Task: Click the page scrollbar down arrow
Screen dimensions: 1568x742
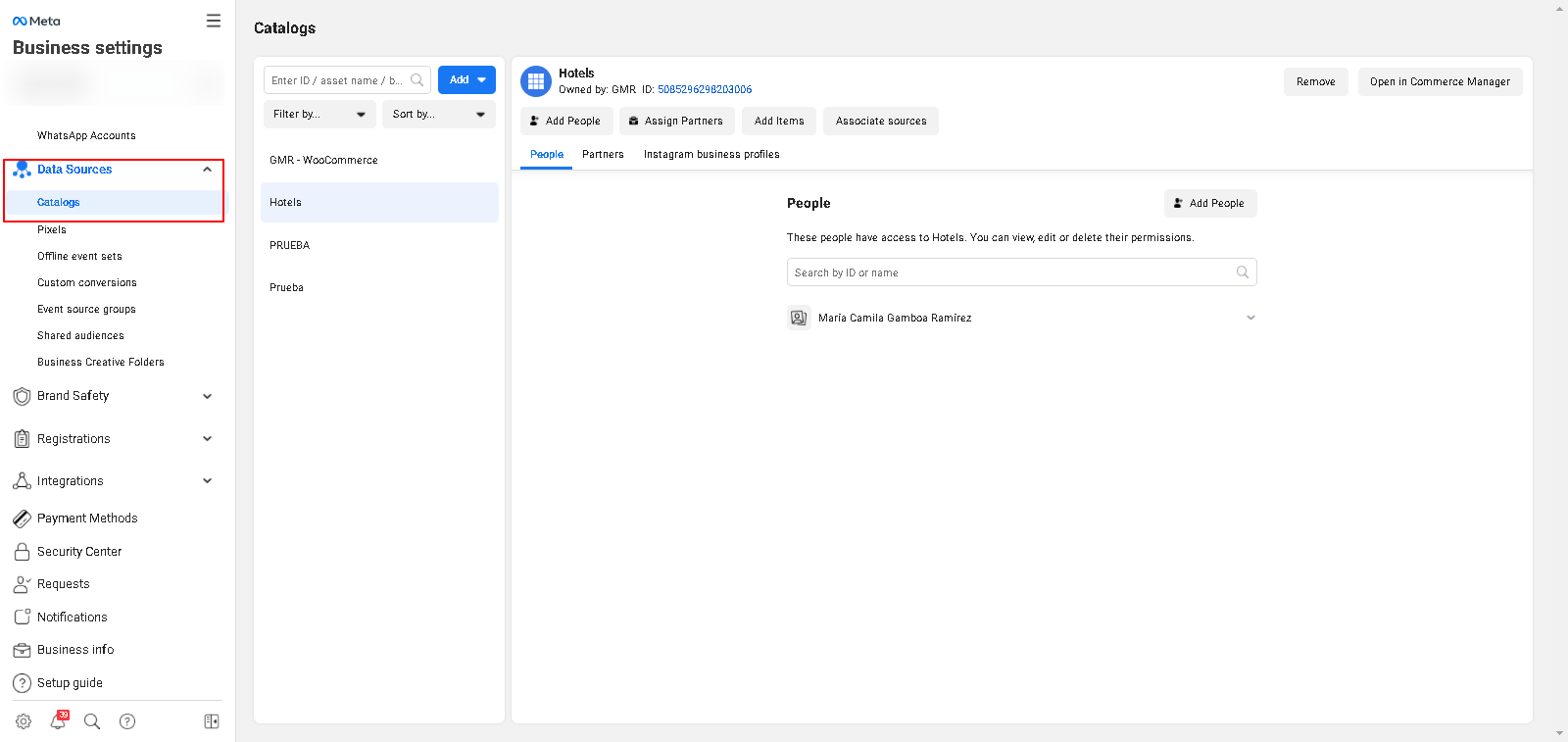Action: [1560, 733]
